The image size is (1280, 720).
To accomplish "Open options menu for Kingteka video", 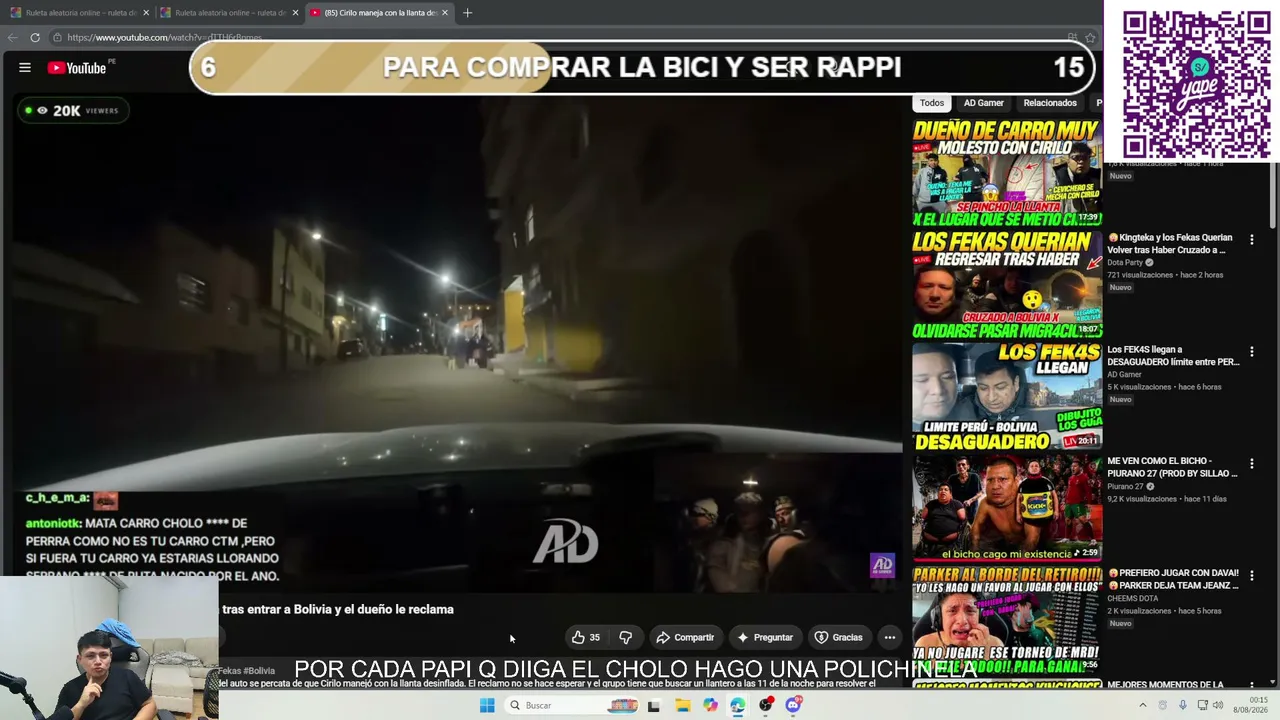I will pyautogui.click(x=1251, y=240).
